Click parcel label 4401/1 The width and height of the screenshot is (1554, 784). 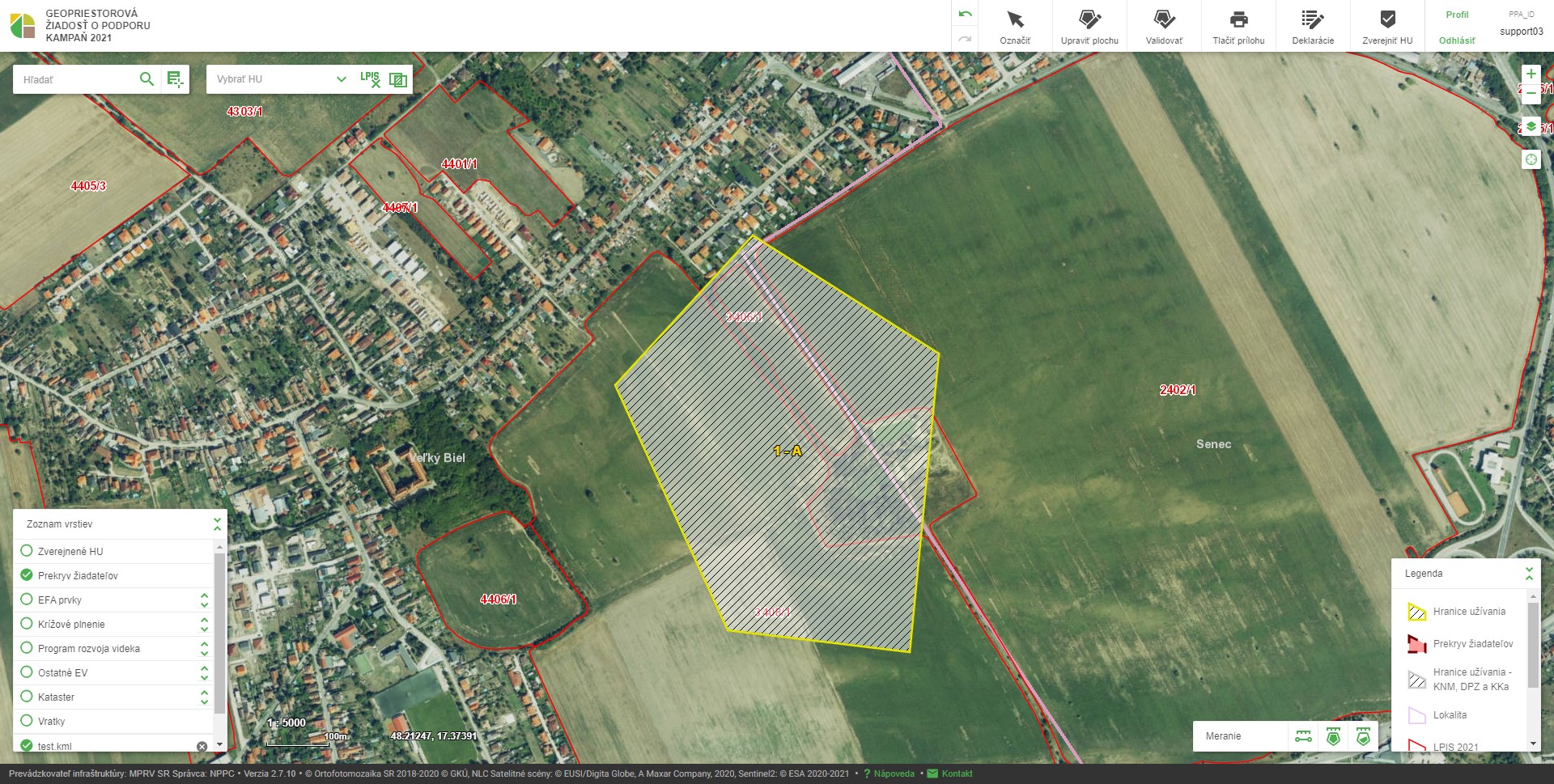pos(459,164)
